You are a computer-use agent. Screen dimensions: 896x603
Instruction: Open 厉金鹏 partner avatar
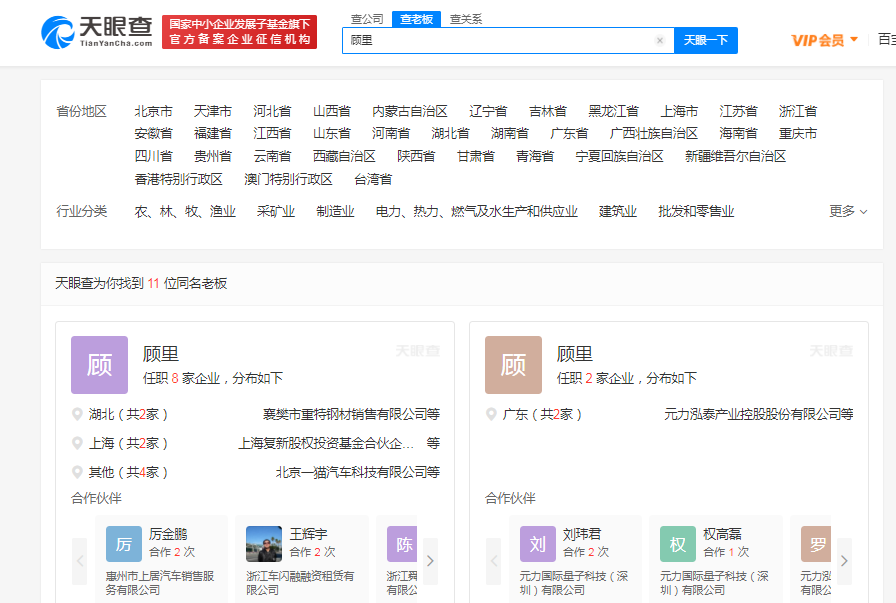124,544
